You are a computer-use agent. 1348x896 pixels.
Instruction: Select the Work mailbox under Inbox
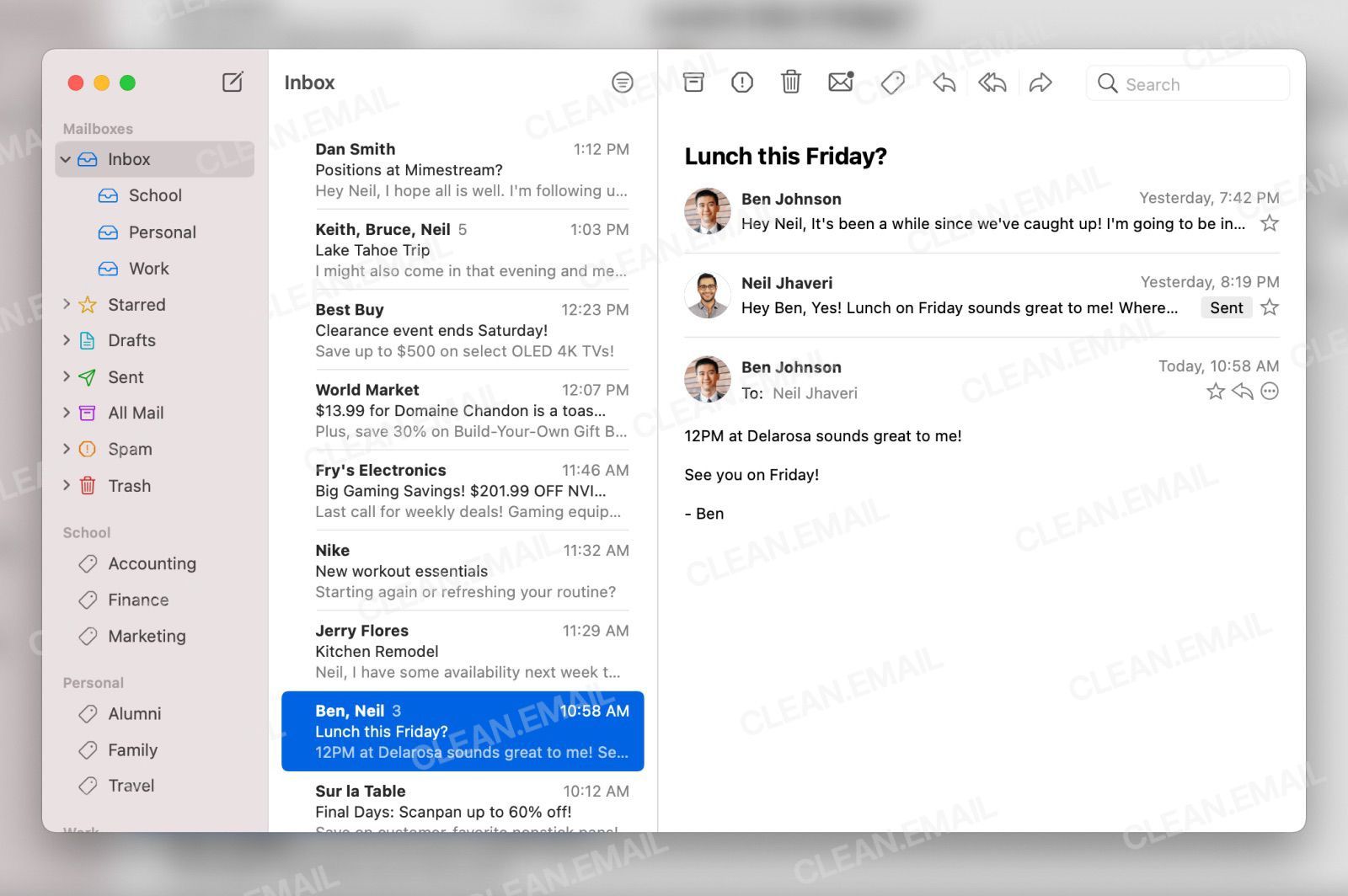point(148,268)
